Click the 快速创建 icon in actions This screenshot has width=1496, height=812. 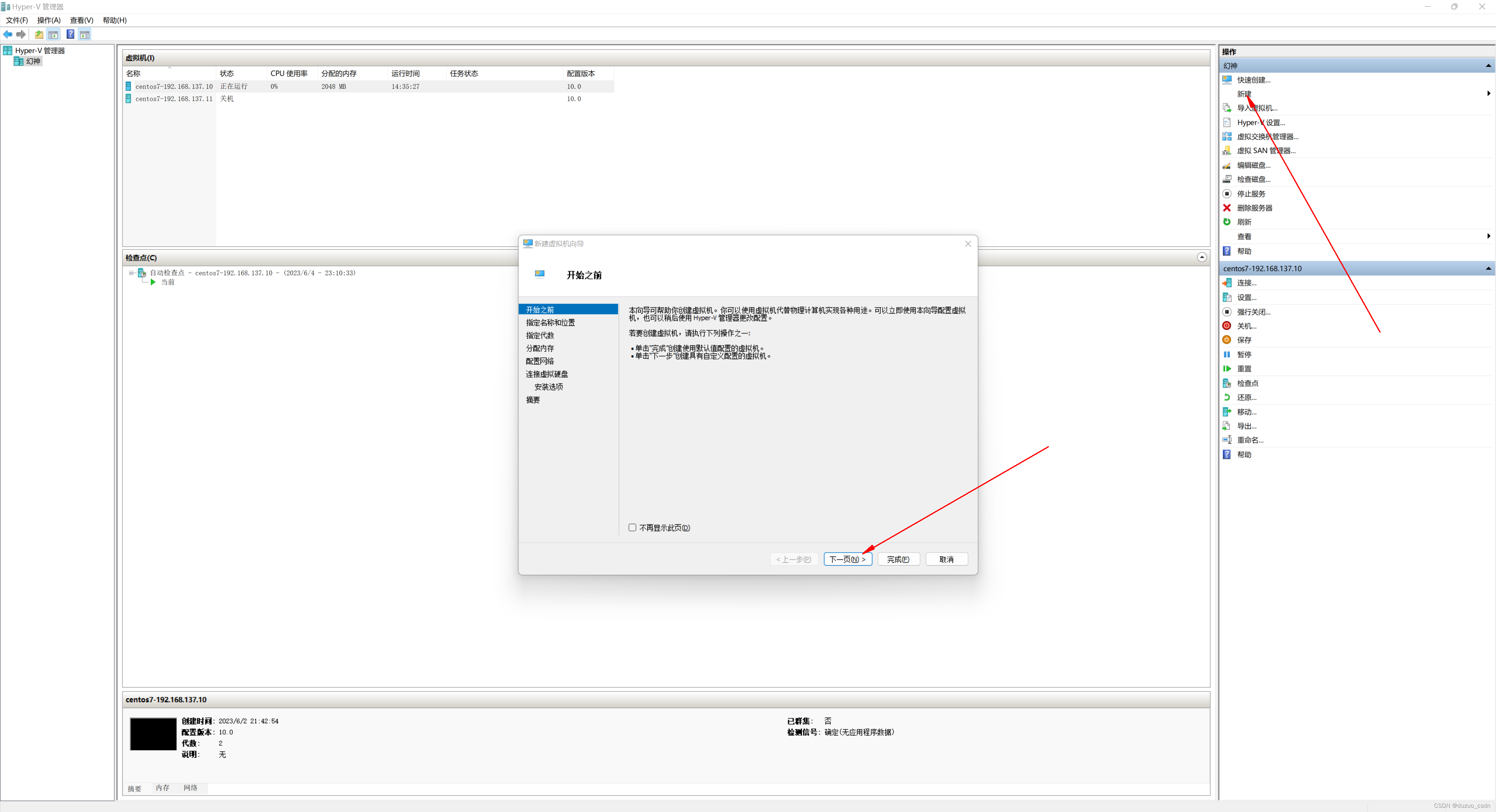coord(1227,79)
